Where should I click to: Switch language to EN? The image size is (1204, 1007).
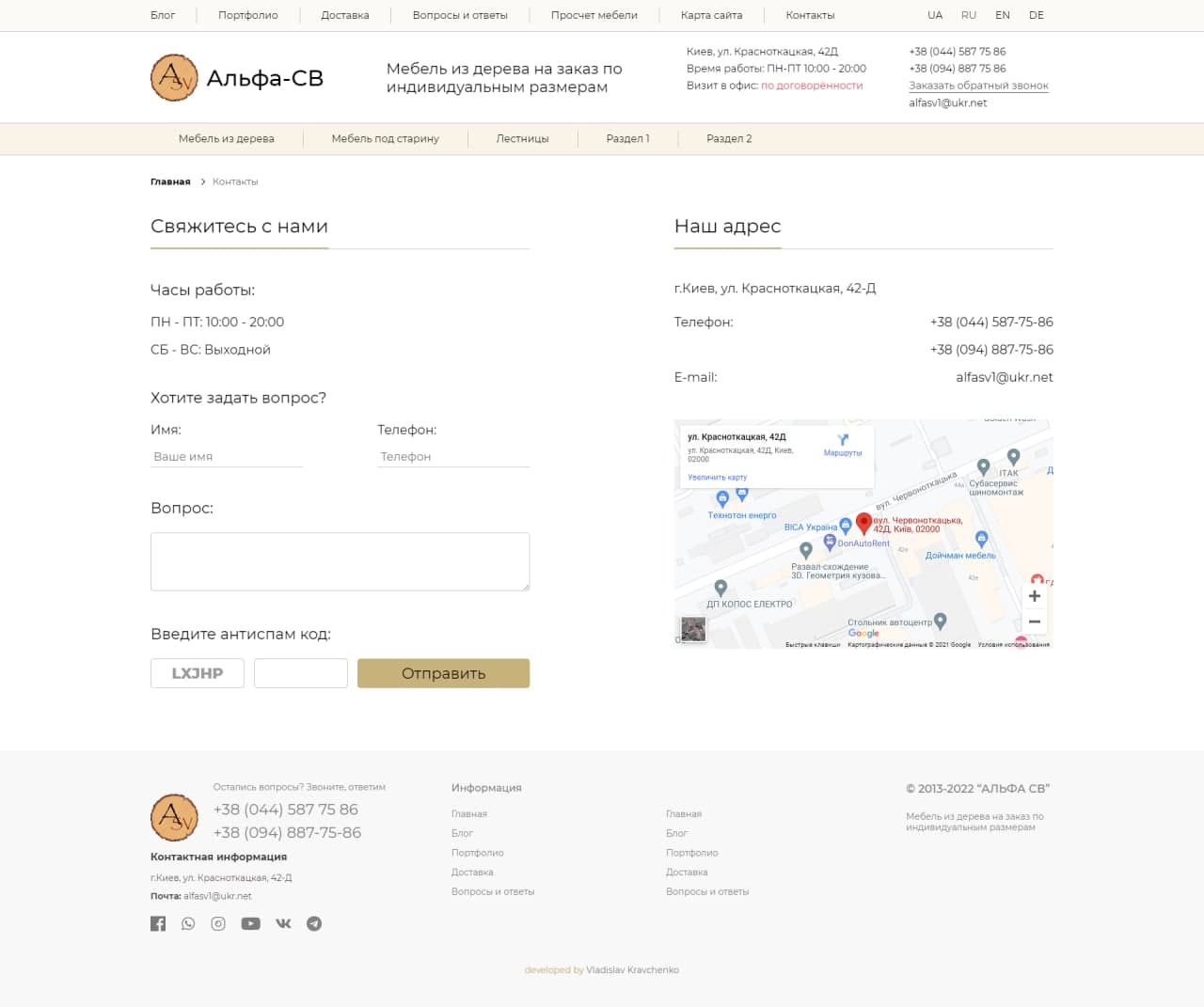pyautogui.click(x=1003, y=15)
